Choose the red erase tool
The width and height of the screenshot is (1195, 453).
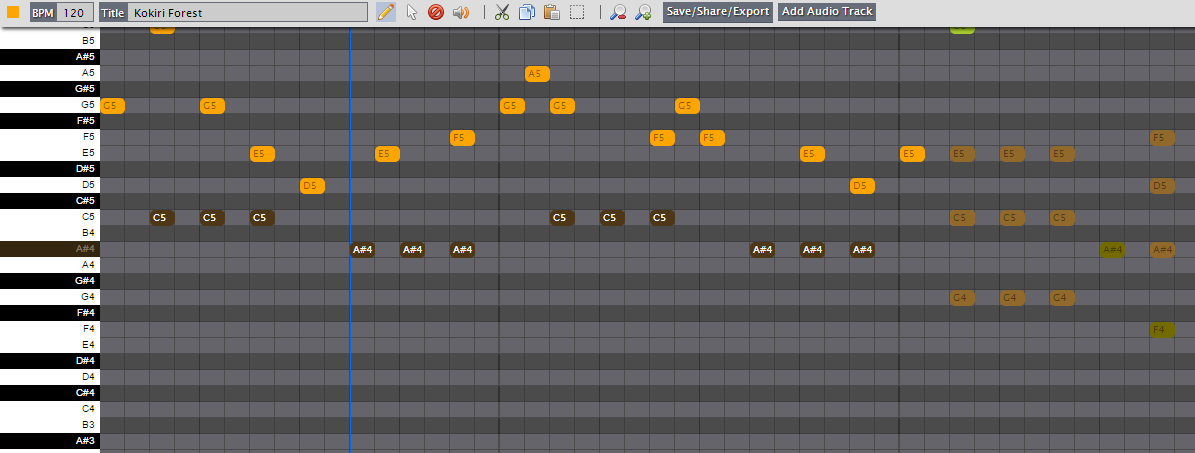[436, 12]
